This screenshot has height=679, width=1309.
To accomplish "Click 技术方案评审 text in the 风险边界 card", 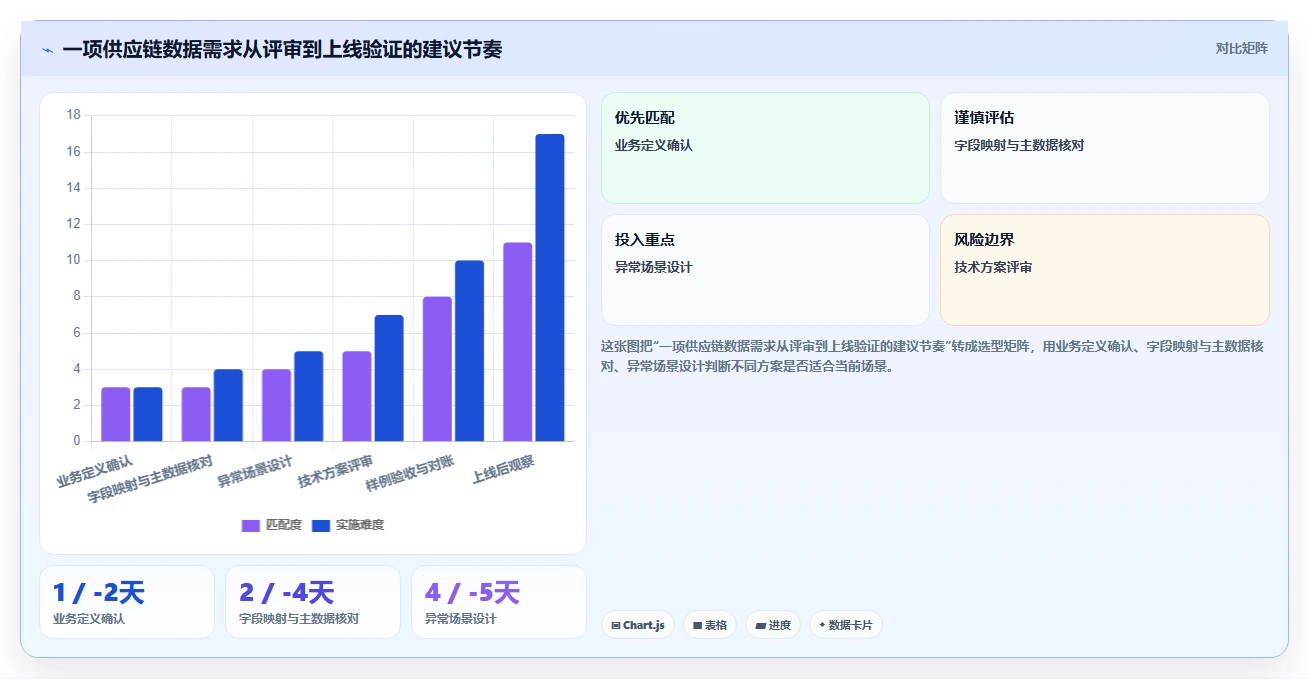I will tap(993, 267).
